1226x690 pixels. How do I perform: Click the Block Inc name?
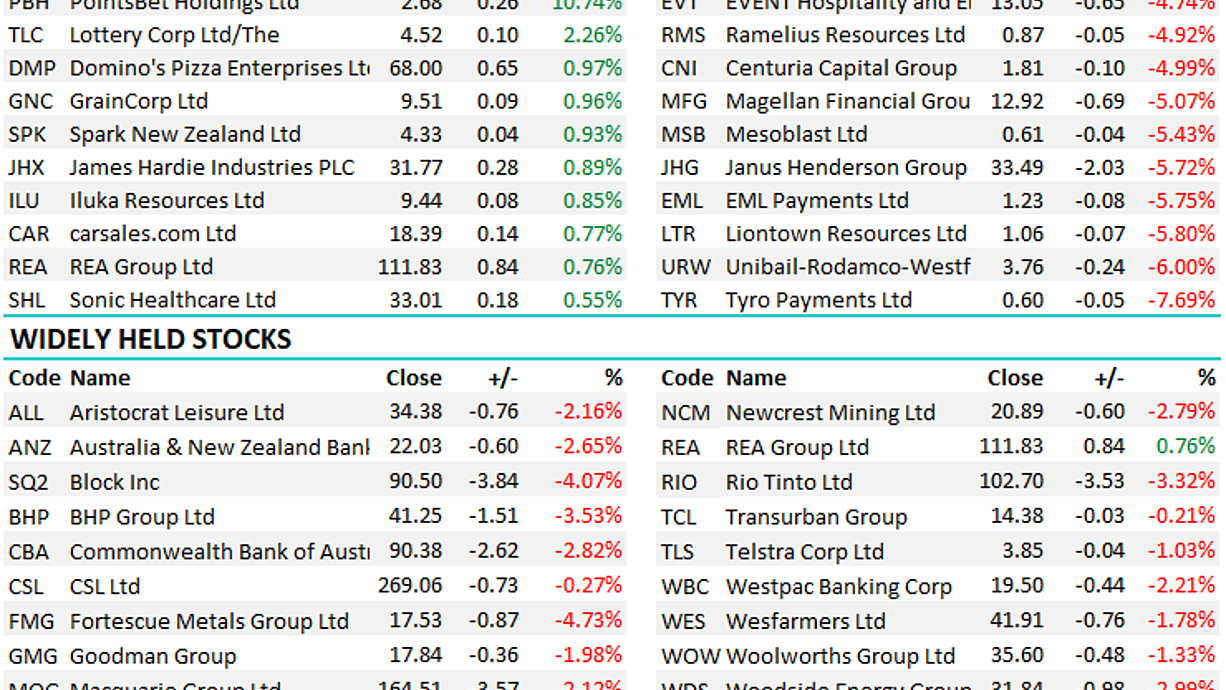114,482
